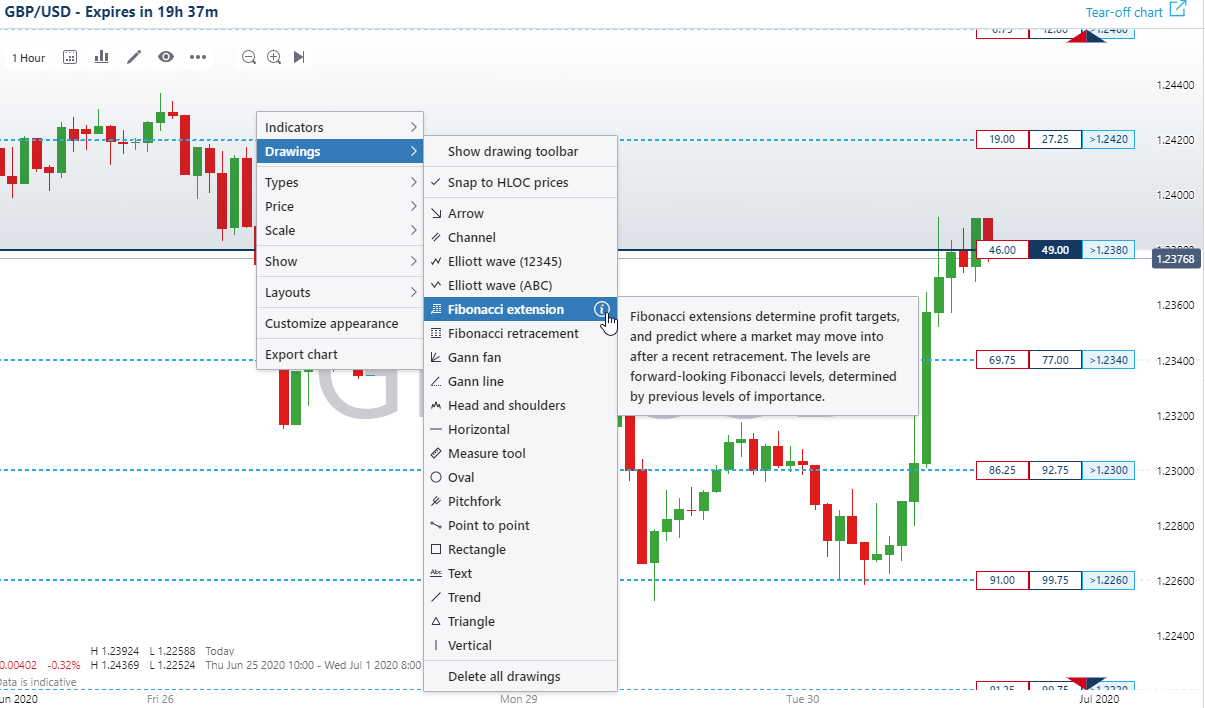Expand the Show submenu

point(340,261)
